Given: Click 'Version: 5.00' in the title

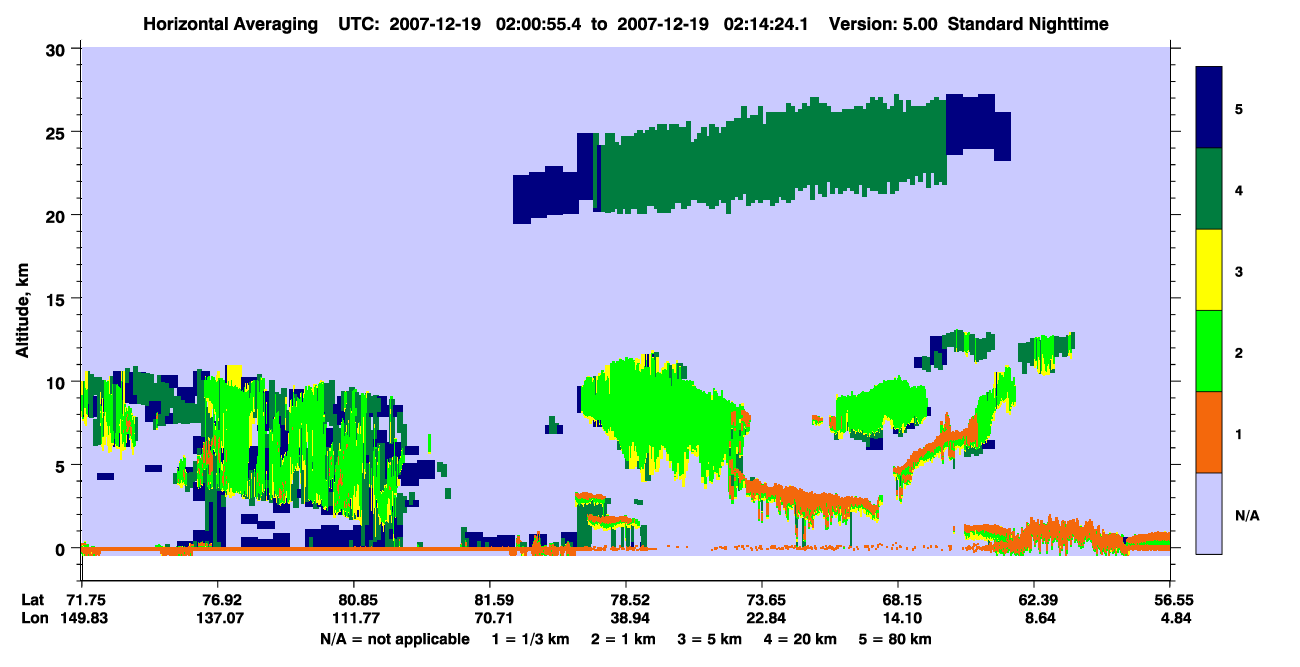Looking at the screenshot, I should point(881,23).
